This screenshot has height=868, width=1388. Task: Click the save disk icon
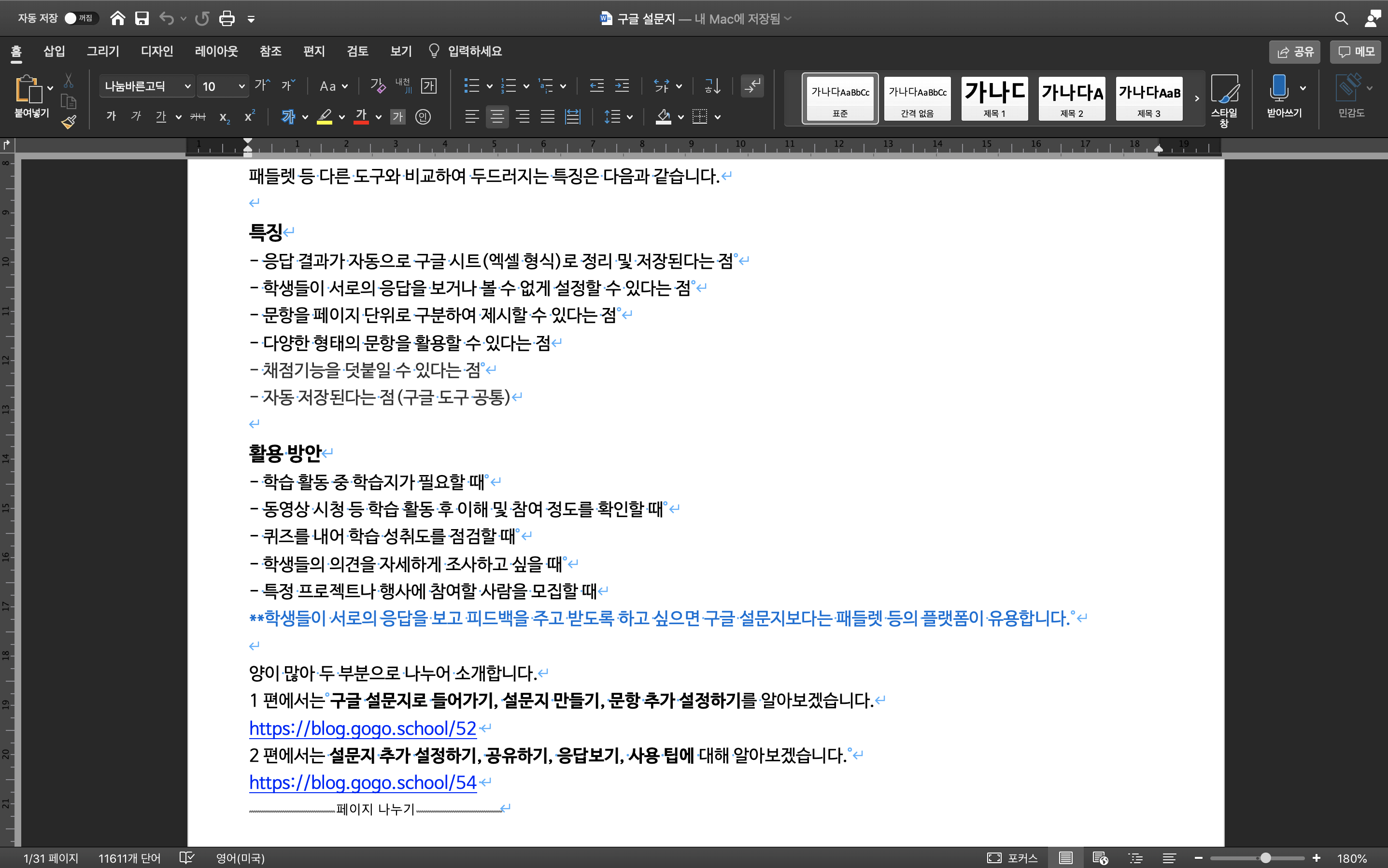142,18
